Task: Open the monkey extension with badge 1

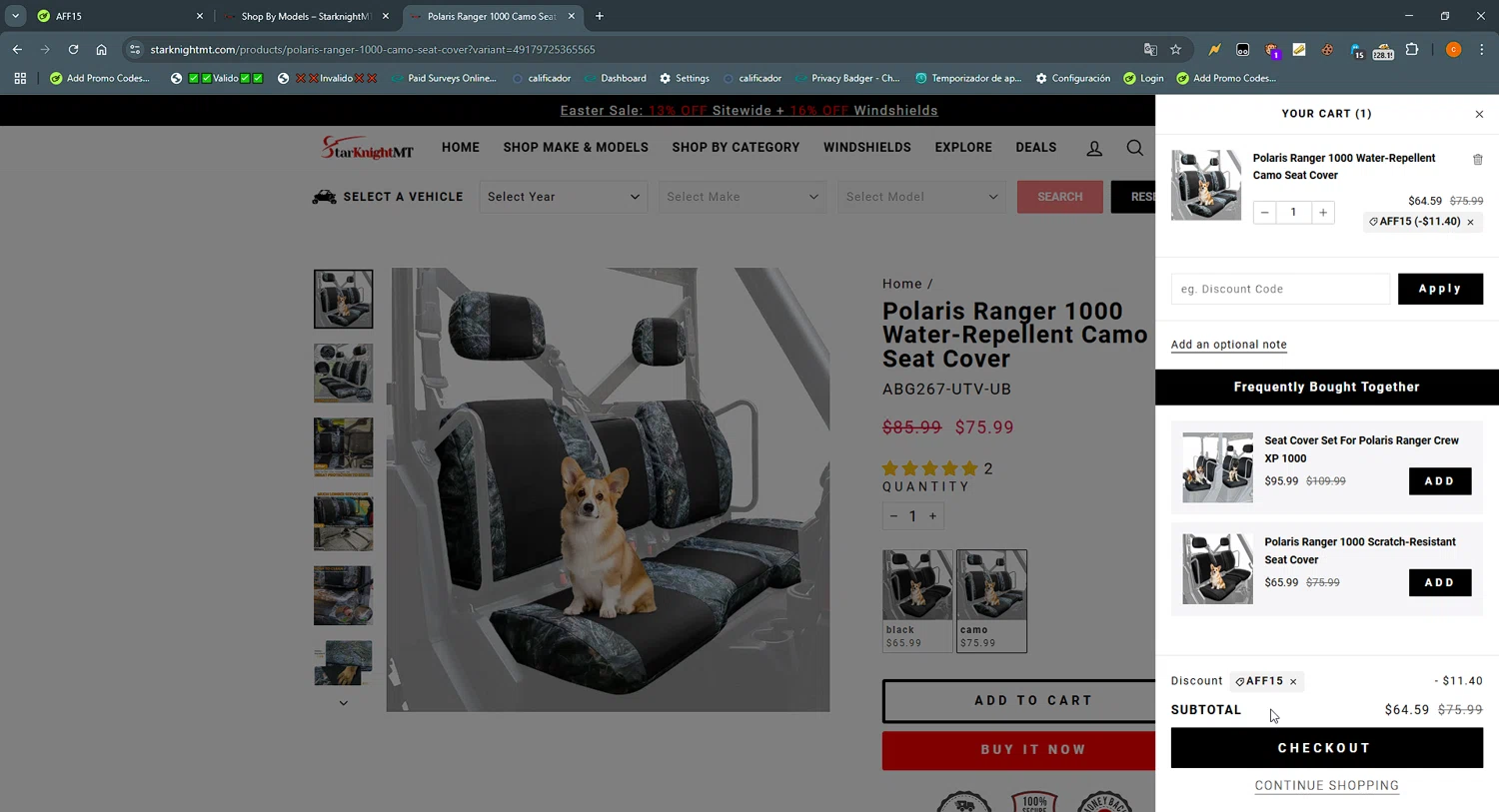Action: [x=1271, y=50]
